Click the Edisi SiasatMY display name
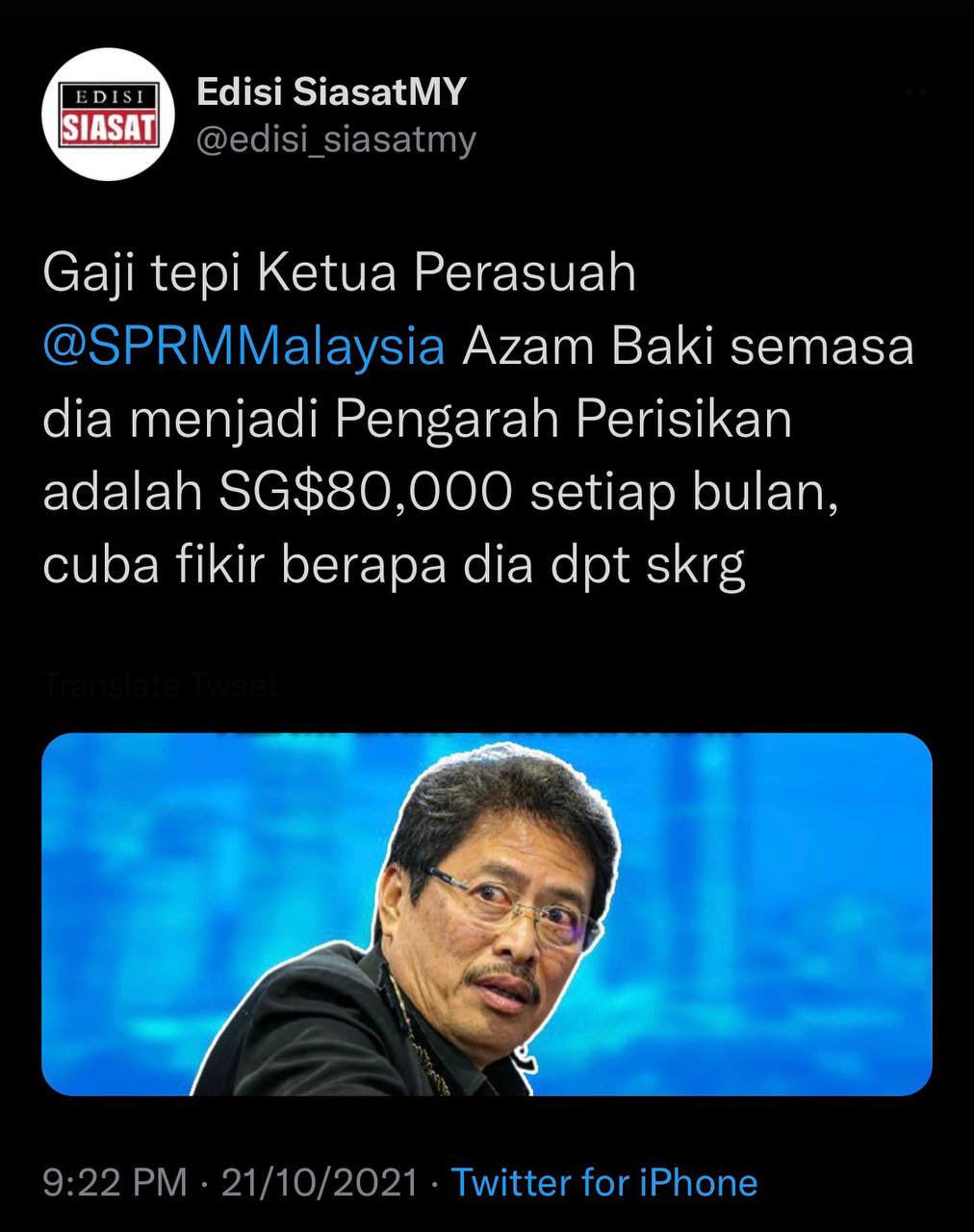This screenshot has width=974, height=1232. click(x=331, y=91)
